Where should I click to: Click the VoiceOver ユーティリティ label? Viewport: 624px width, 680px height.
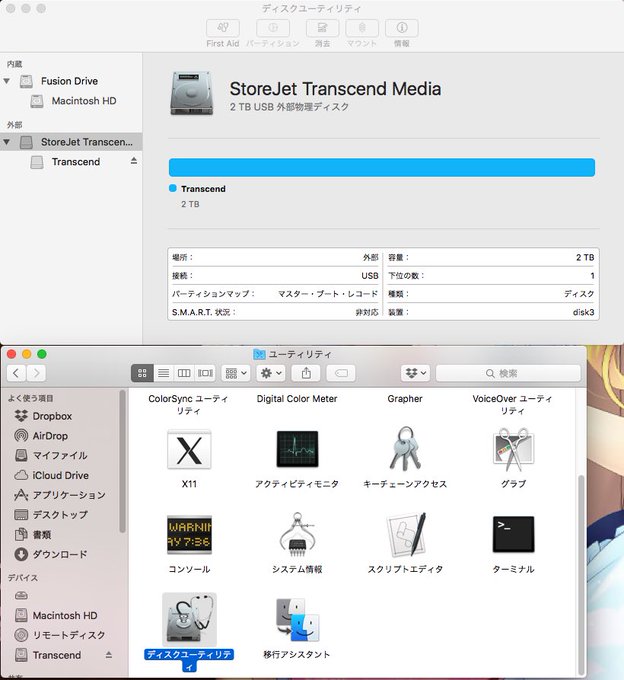coord(513,404)
